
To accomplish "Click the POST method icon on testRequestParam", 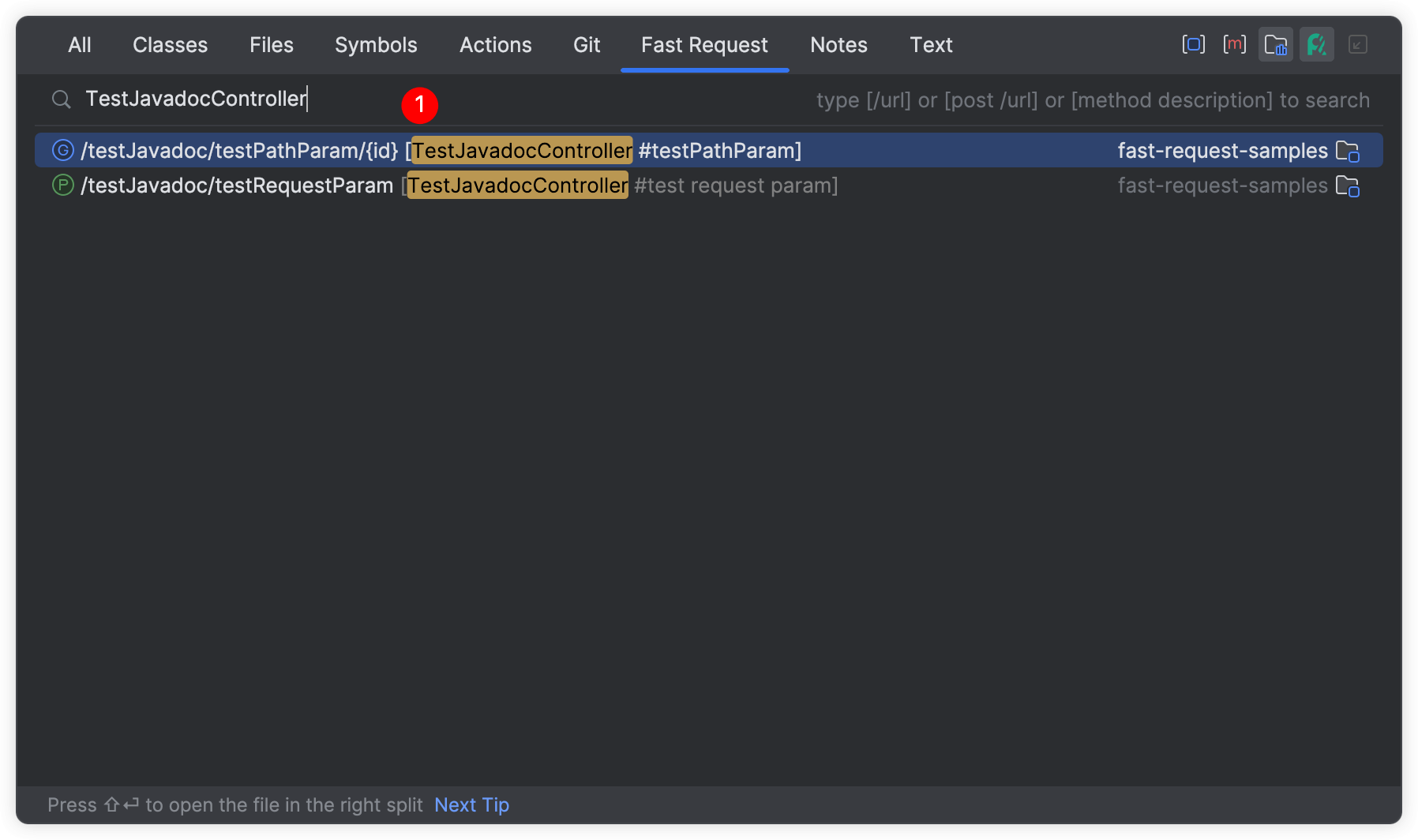I will tap(63, 186).
